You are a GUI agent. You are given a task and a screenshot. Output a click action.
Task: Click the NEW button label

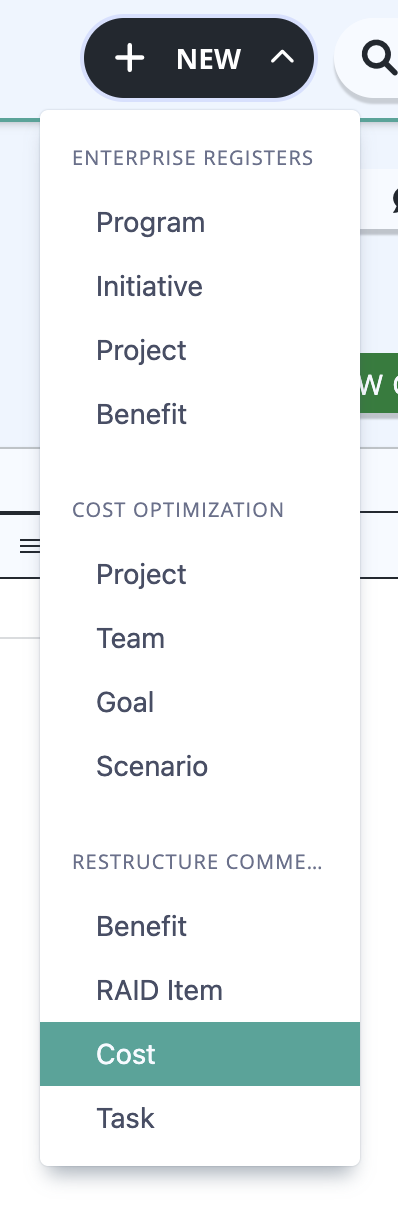(x=209, y=59)
